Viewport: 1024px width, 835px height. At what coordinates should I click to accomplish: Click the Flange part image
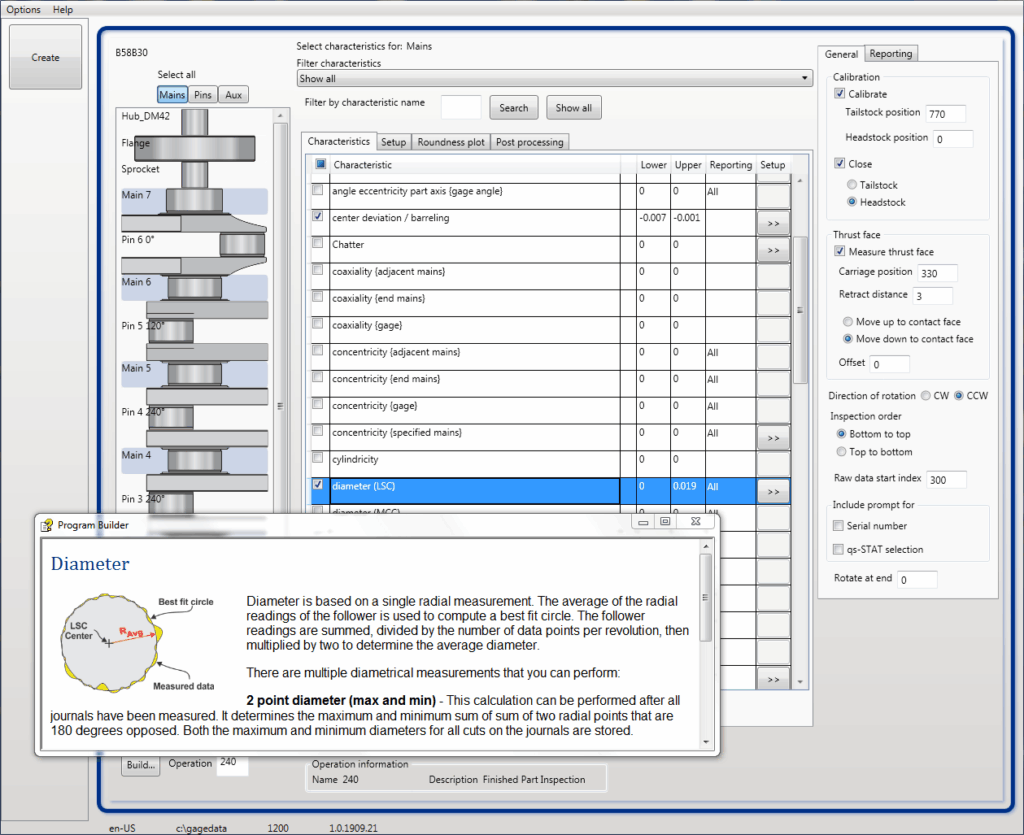(x=194, y=147)
